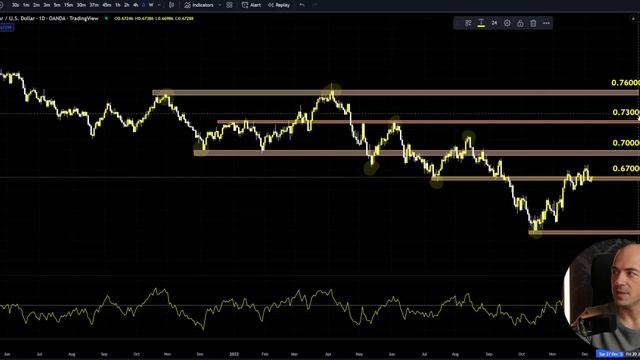
Task: Select the 5m timeframe
Action: tap(57, 5)
